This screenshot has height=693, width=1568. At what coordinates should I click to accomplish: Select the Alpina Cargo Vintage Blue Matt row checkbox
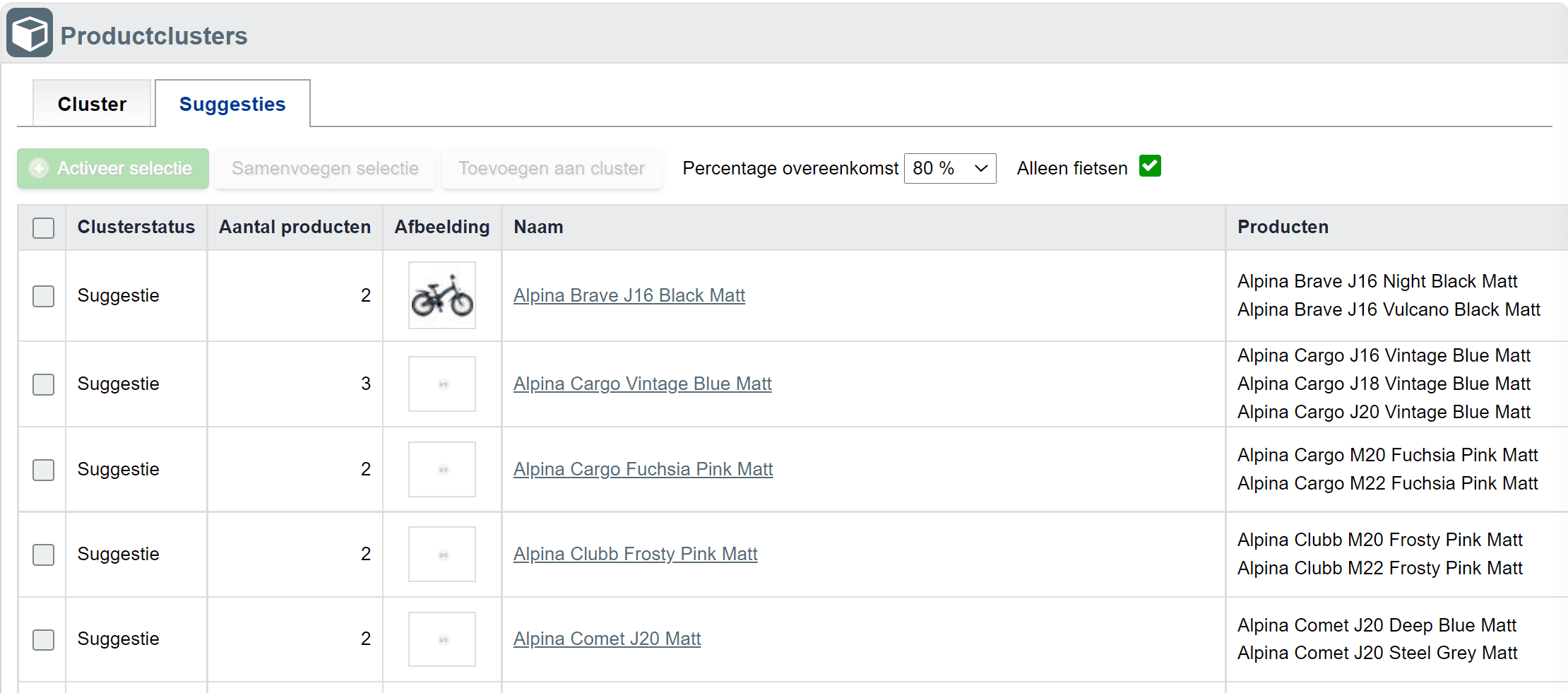44,384
